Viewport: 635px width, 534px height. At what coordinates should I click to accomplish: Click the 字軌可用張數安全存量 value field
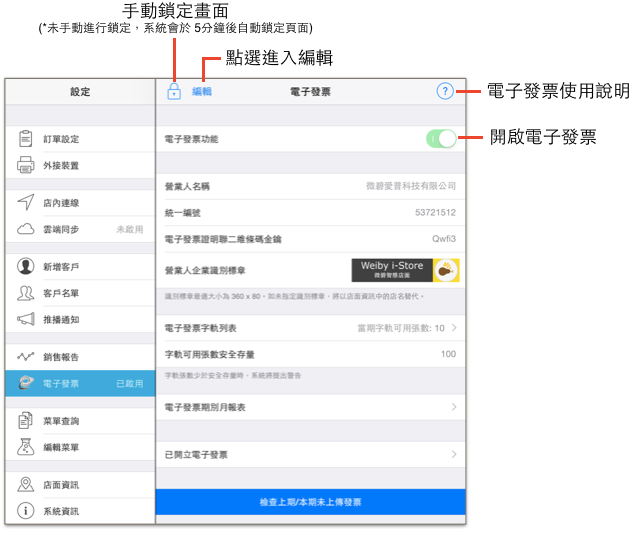(x=448, y=354)
